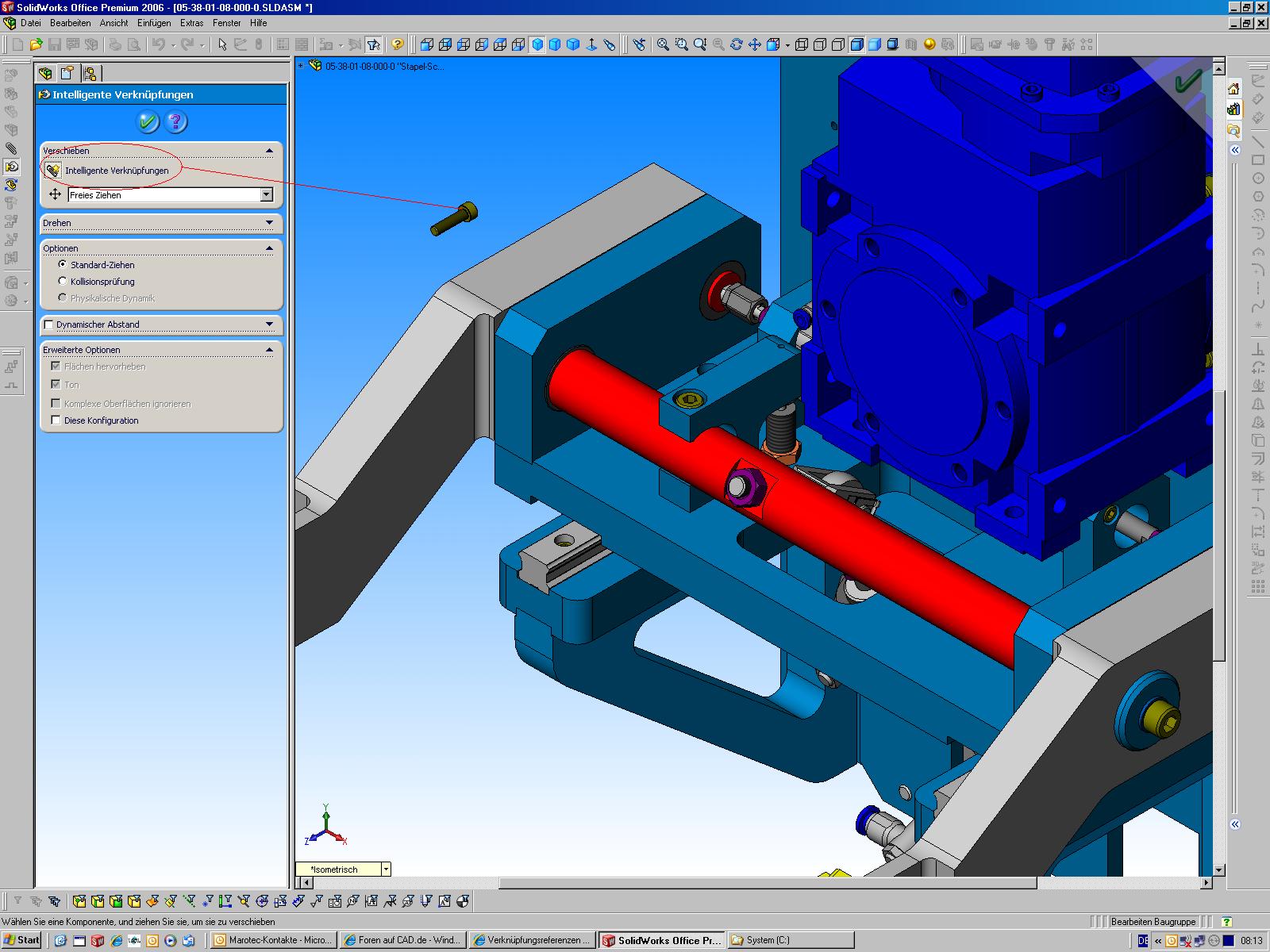Open the Einfügen menu
This screenshot has height=952, width=1270.
point(153,23)
